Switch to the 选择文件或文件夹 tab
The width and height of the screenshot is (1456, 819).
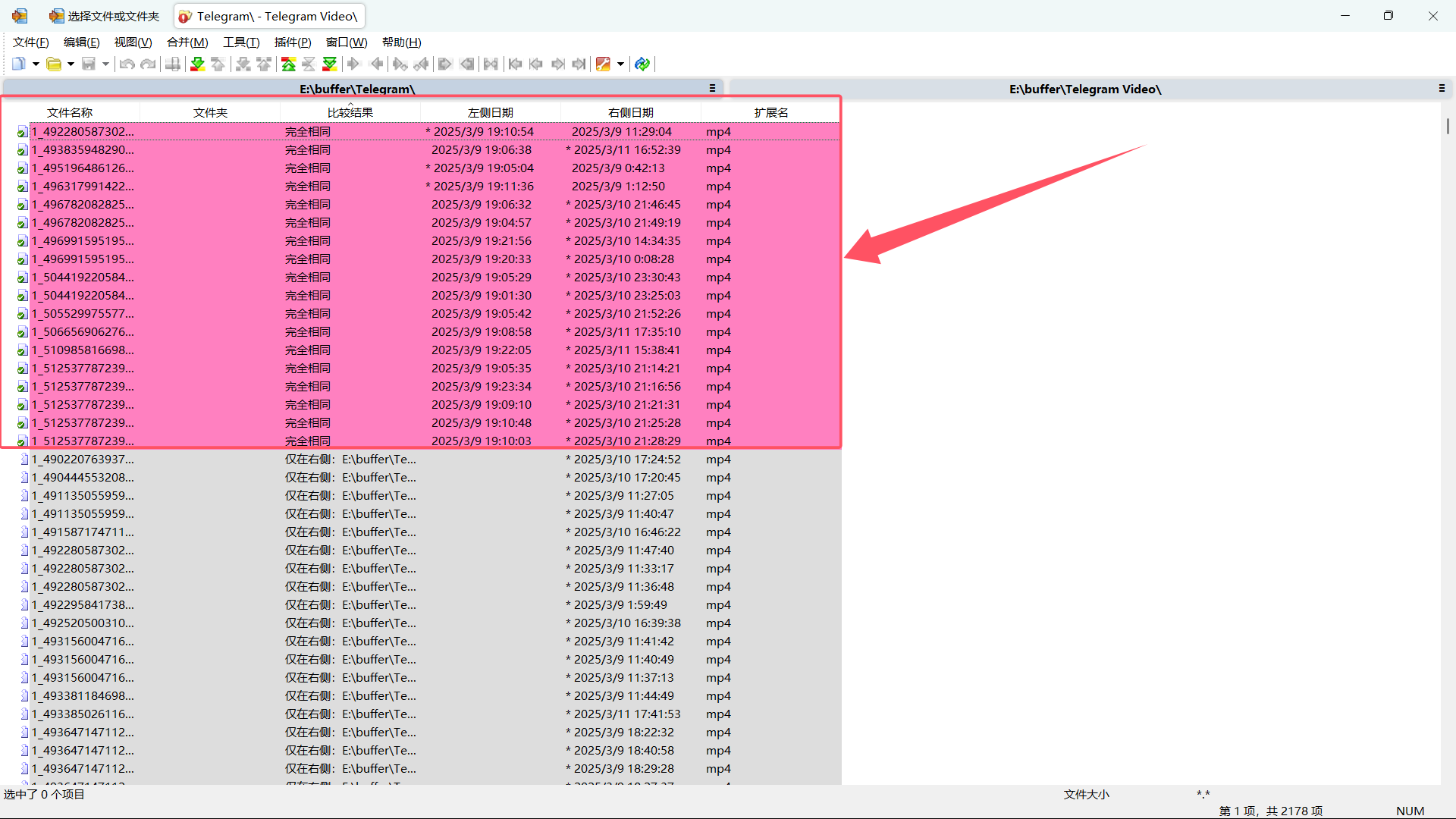(105, 16)
